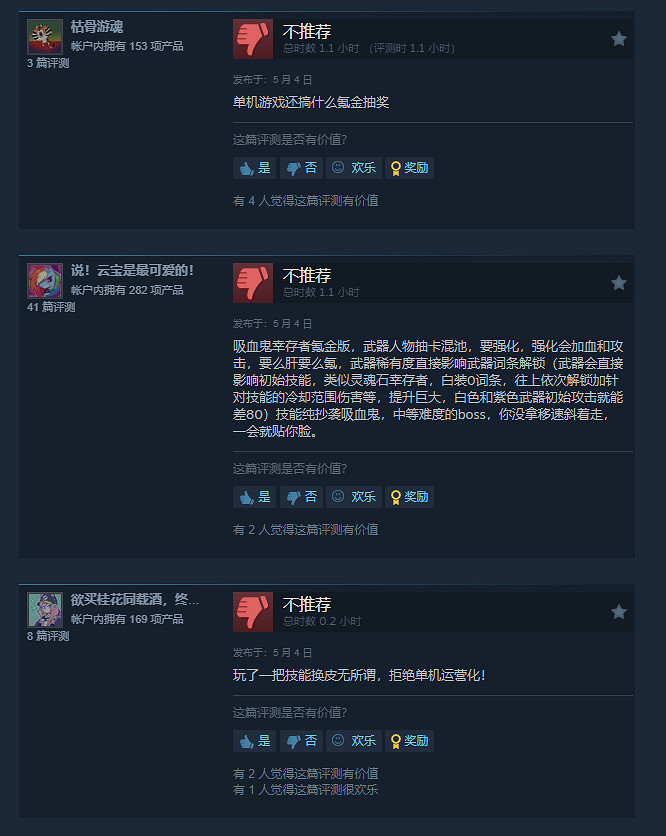Click the red thumbs-down 不推荐 icon on first review
666x836 pixels.
253,39
